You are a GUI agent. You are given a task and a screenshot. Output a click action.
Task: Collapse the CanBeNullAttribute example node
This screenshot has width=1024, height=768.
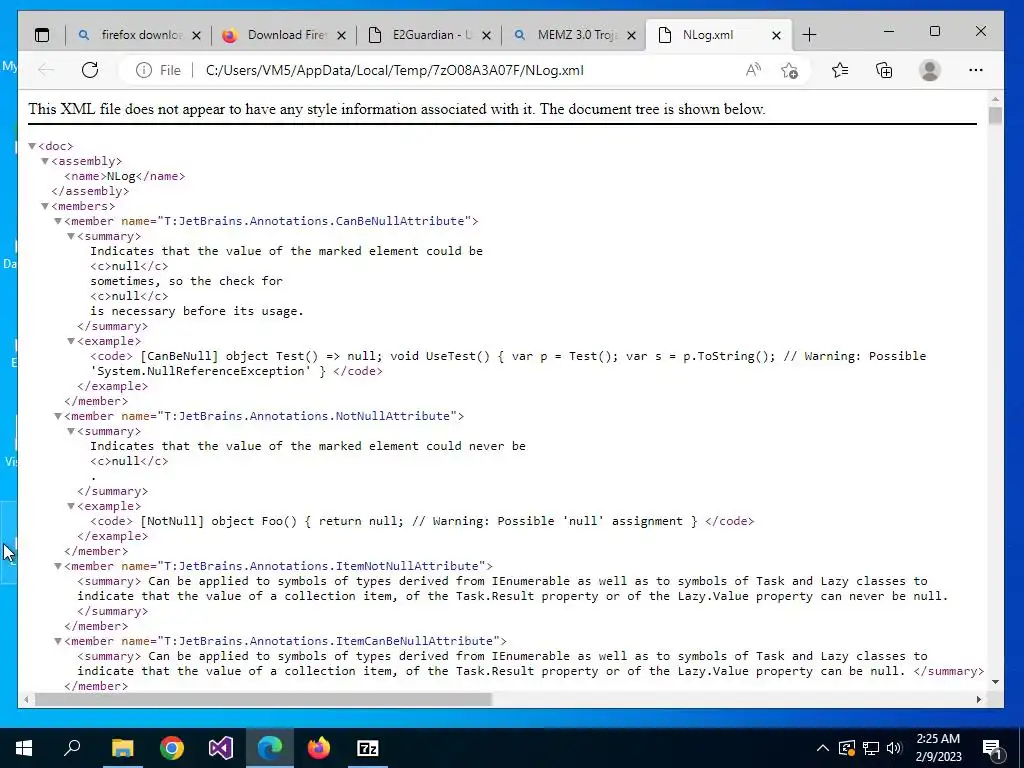point(71,342)
